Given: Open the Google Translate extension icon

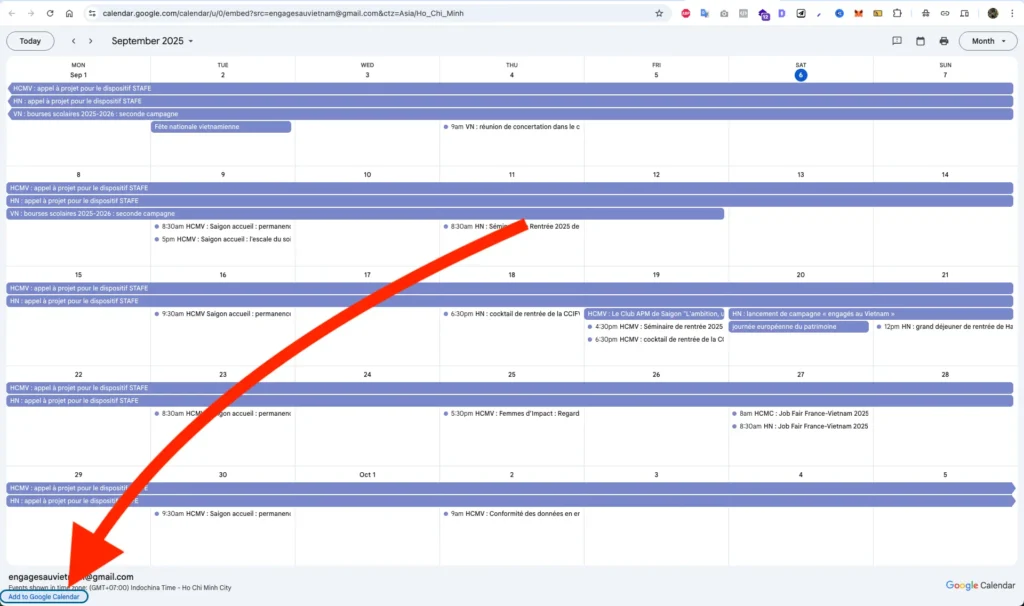Looking at the screenshot, I should pyautogui.click(x=705, y=14).
